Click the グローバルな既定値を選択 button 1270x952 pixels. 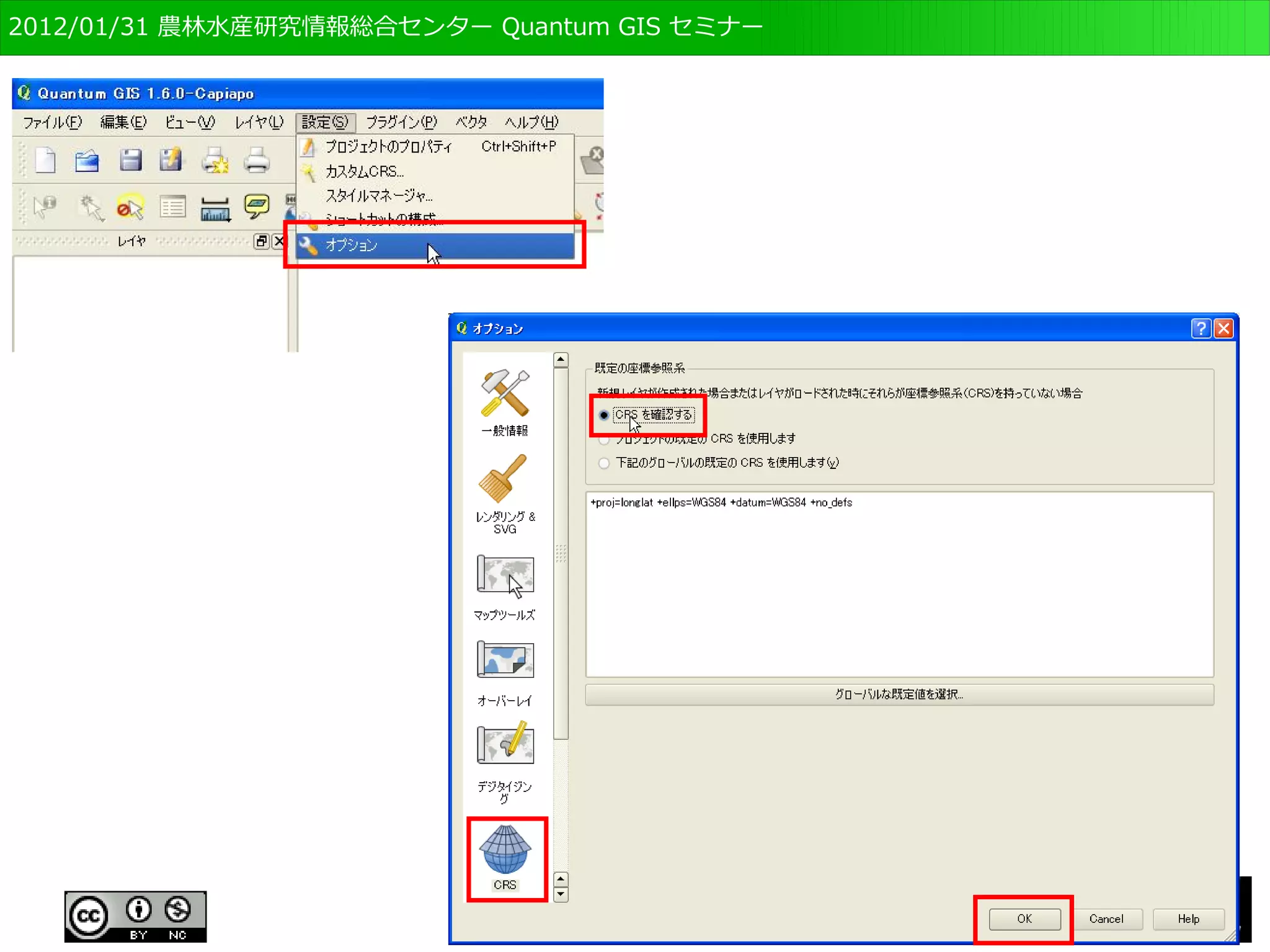point(899,694)
